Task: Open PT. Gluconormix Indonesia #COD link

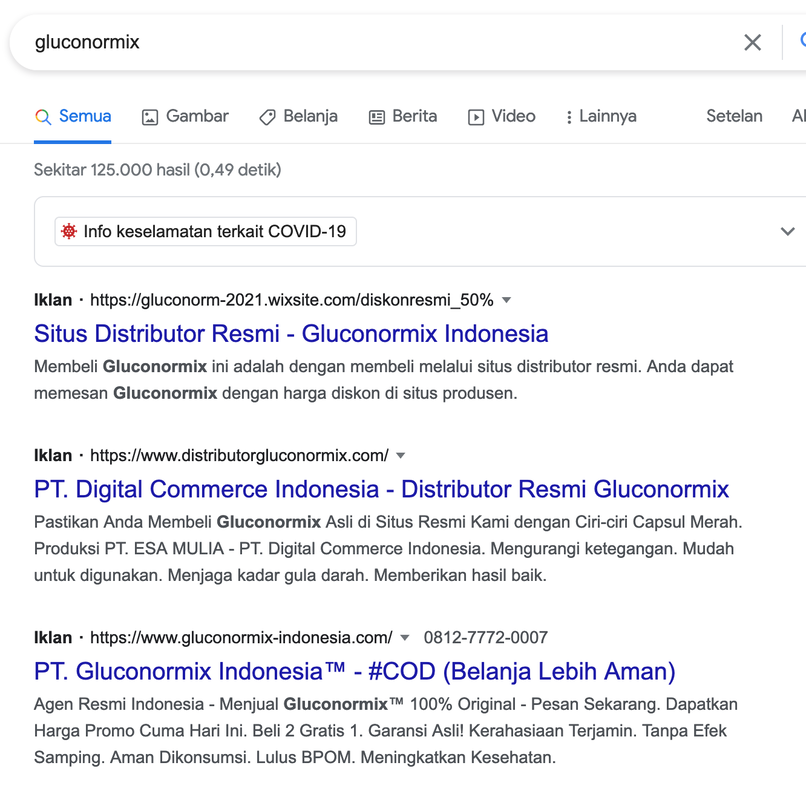Action: [354, 671]
